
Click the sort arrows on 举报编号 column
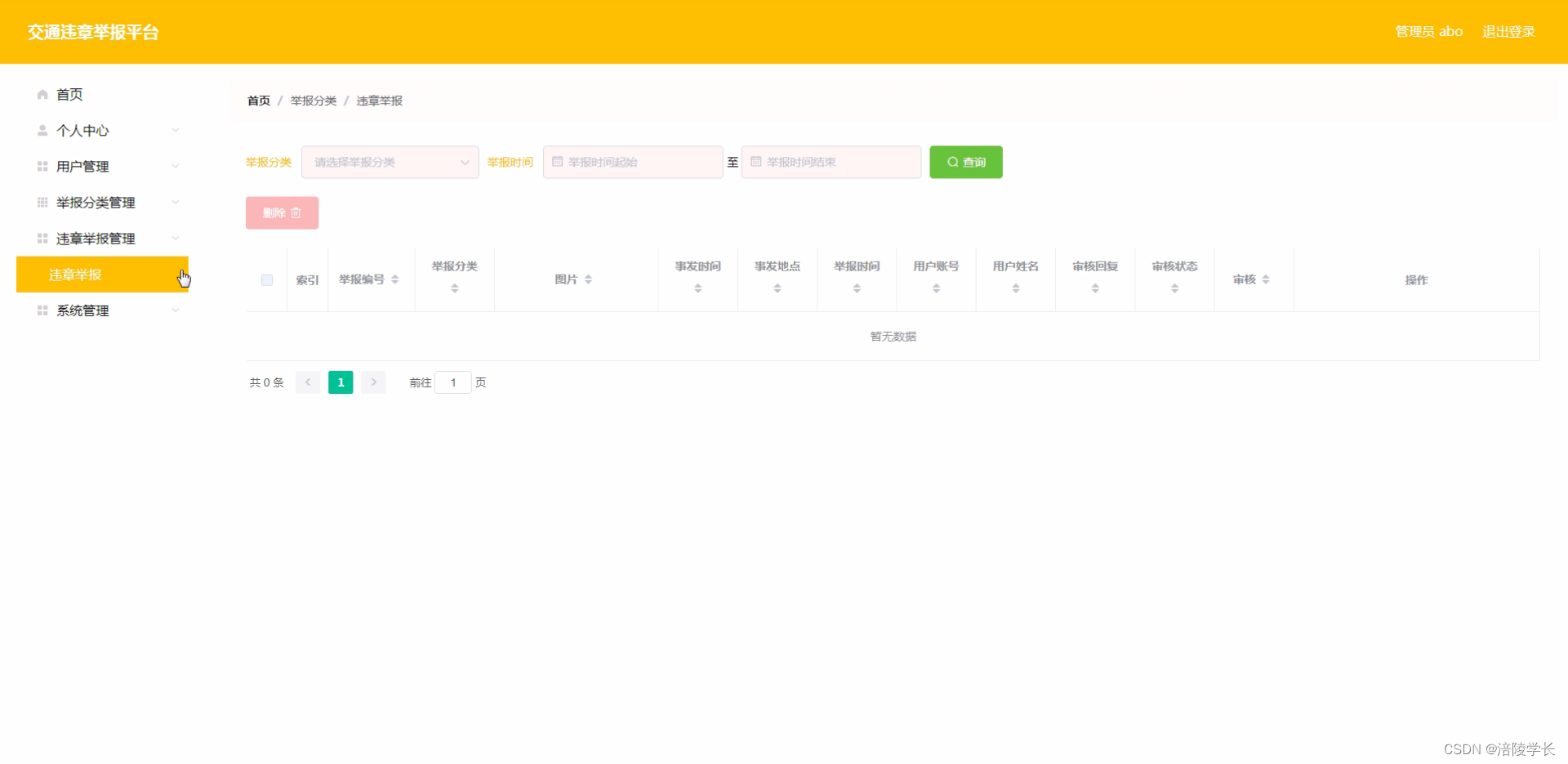[395, 279]
